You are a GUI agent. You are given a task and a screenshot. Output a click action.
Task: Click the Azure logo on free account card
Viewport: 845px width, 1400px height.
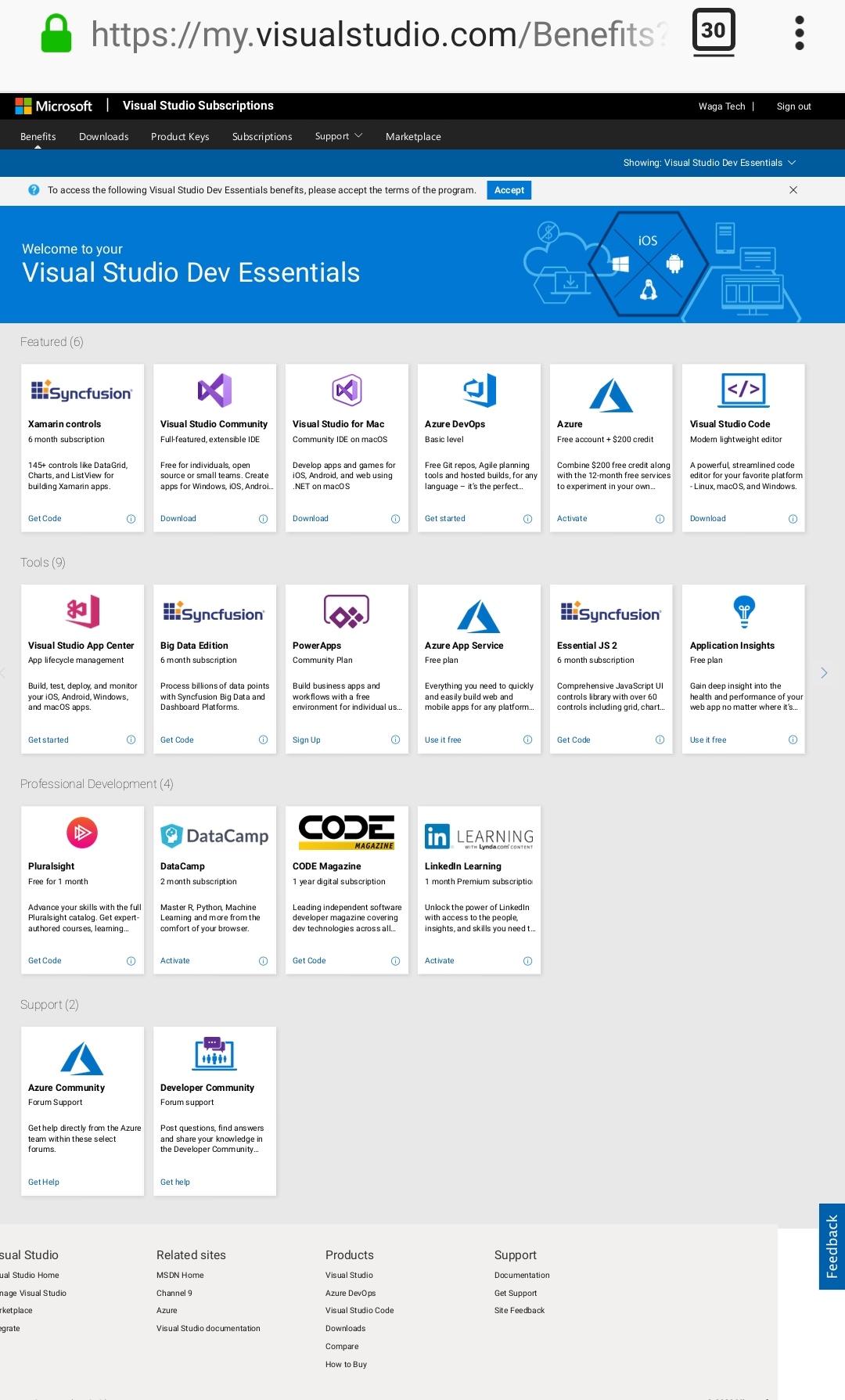pos(611,395)
